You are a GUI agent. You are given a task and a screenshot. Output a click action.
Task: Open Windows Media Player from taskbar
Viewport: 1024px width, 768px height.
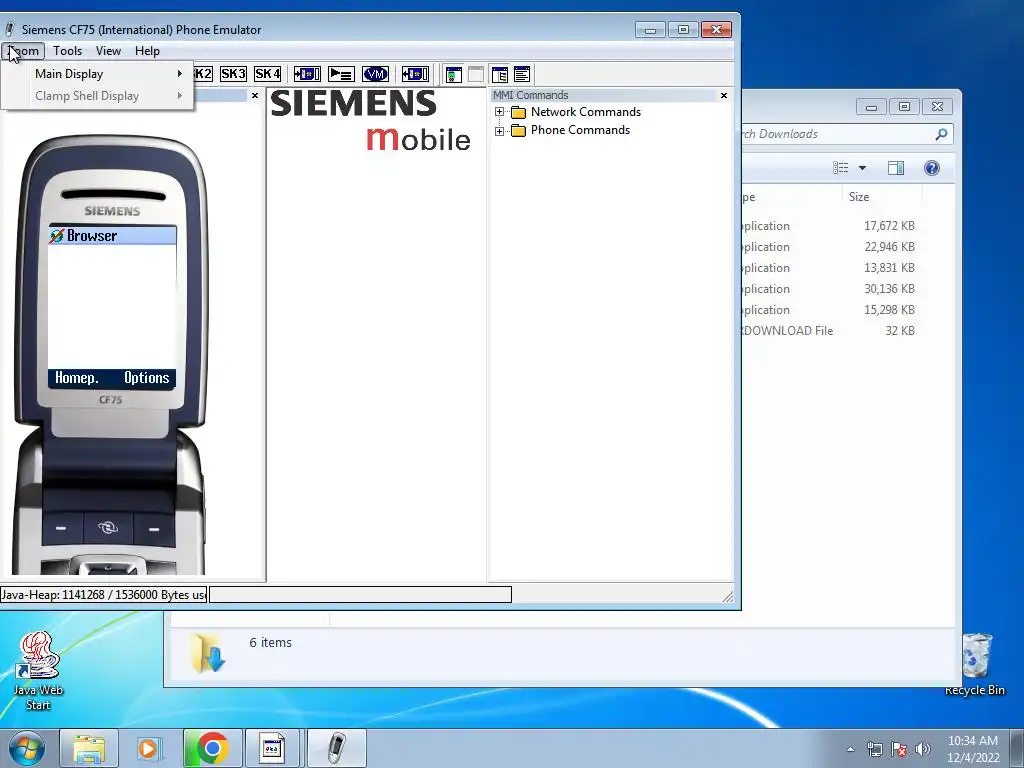tap(150, 748)
